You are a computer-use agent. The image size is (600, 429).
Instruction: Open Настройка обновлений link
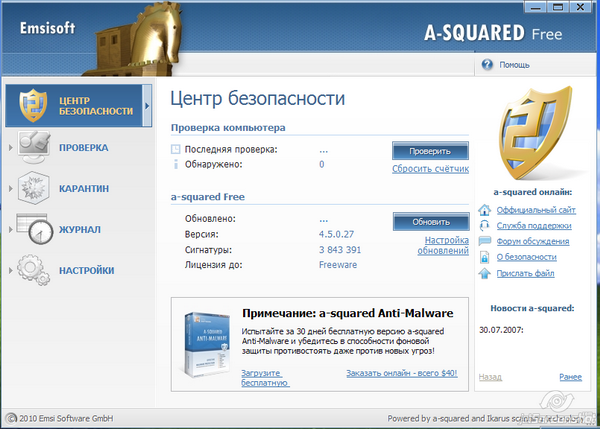pyautogui.click(x=443, y=245)
